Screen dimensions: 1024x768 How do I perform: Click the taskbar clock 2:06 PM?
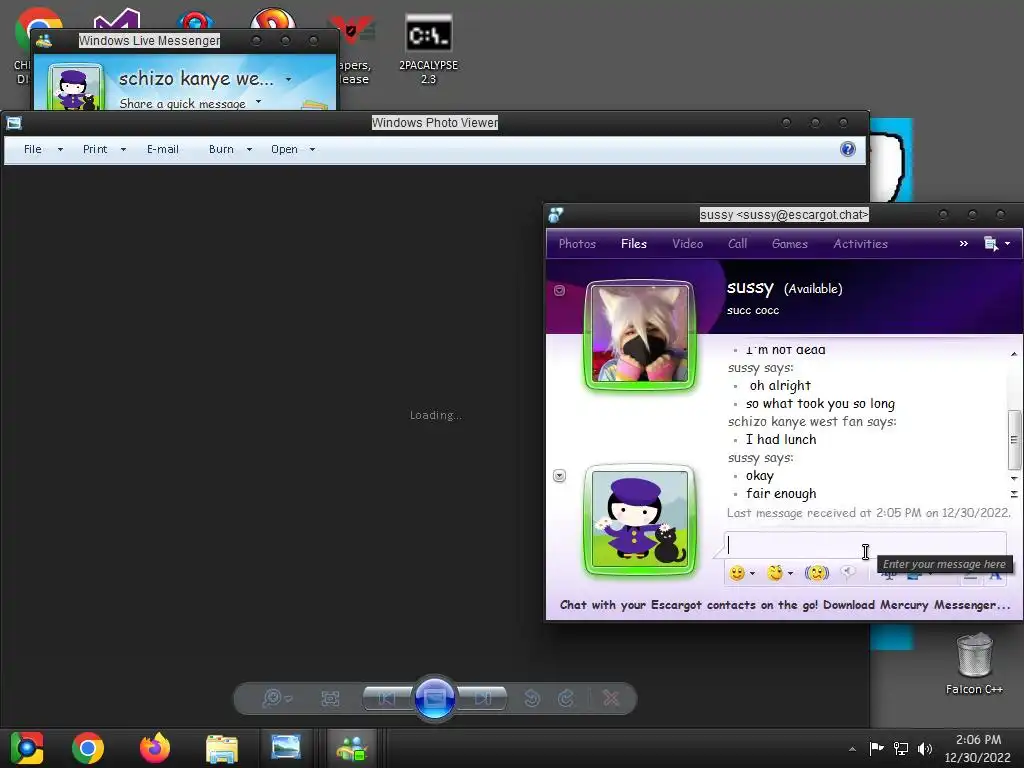coord(978,749)
